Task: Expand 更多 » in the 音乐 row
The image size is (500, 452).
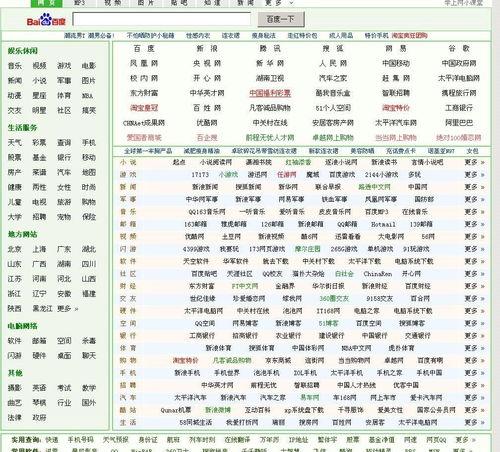Action: [475, 212]
